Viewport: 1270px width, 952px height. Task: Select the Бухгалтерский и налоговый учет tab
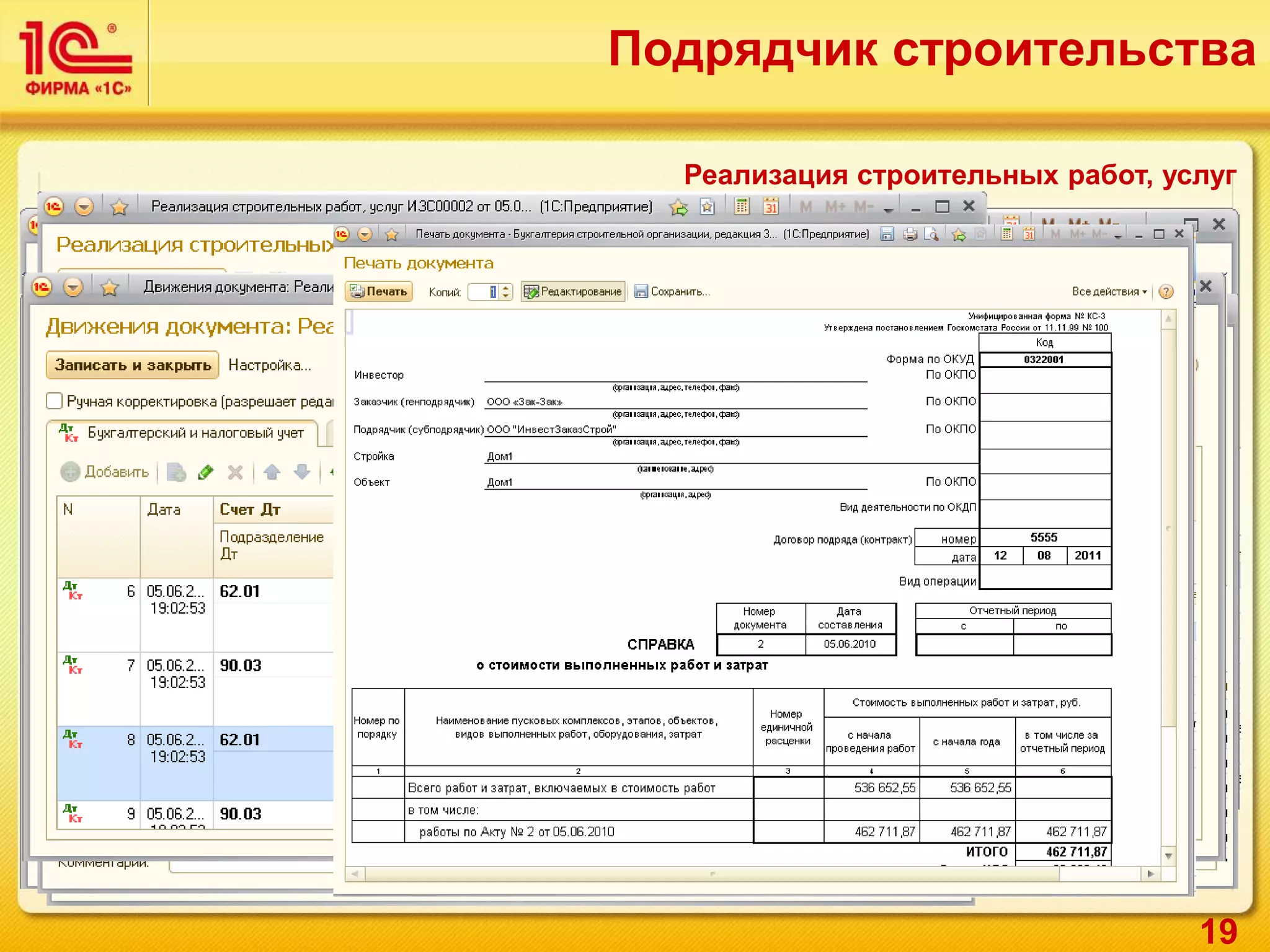pyautogui.click(x=183, y=433)
